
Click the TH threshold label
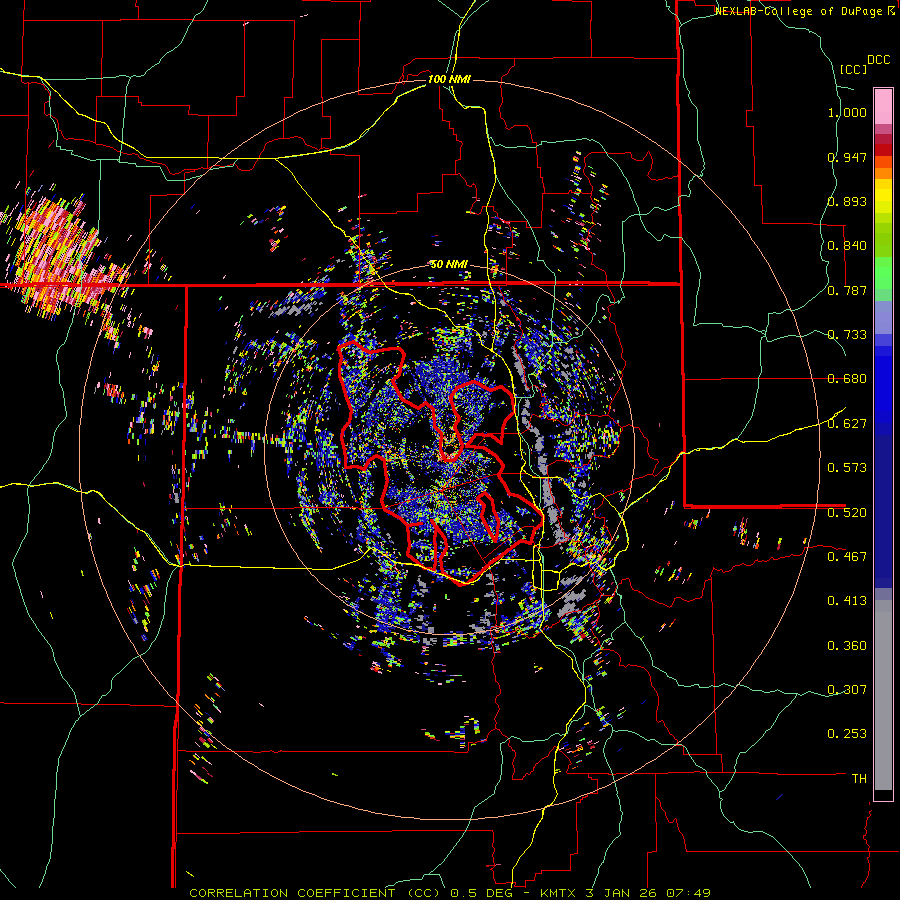coord(859,778)
